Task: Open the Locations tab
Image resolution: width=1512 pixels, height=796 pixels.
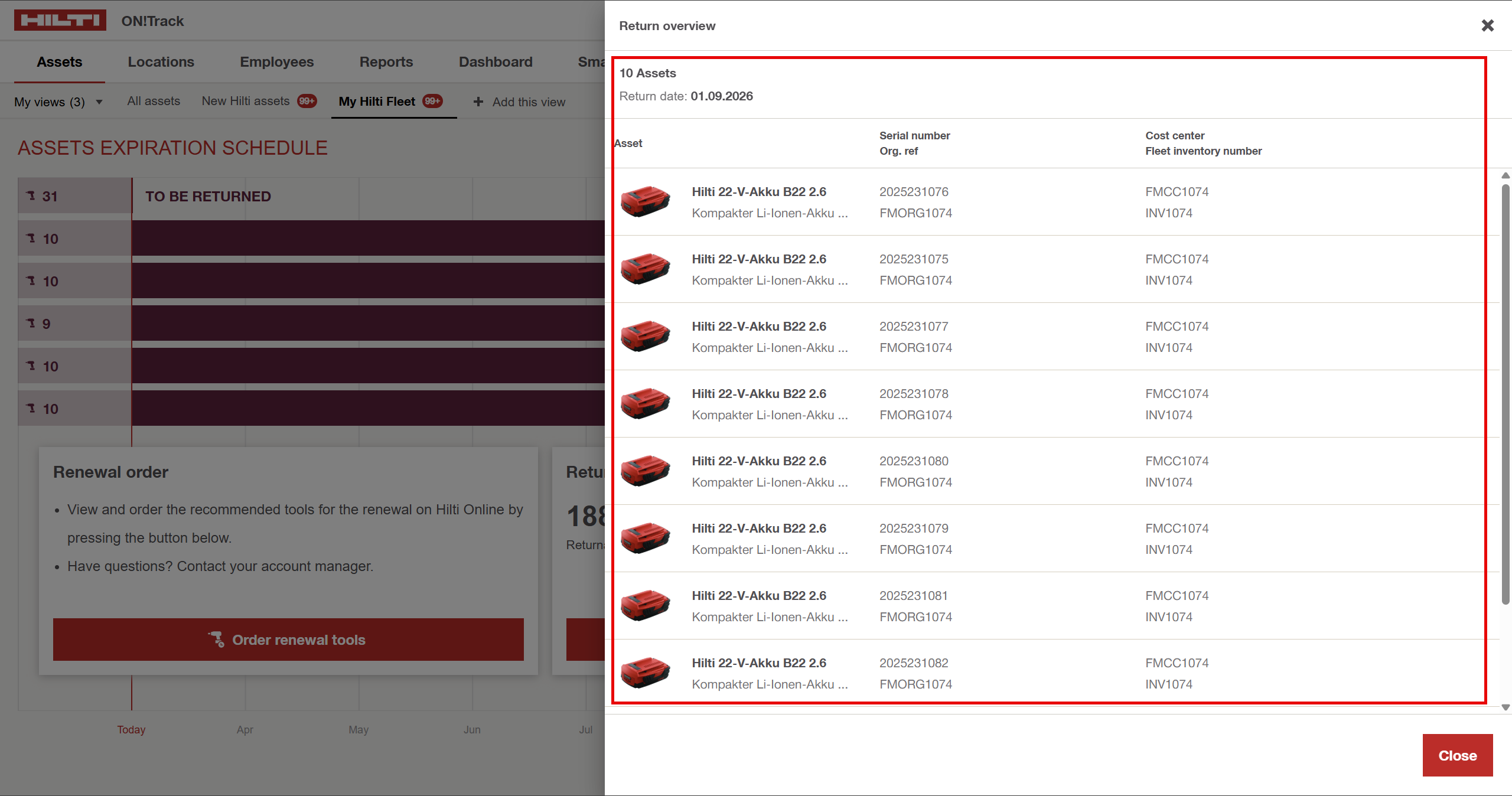Action: point(161,62)
